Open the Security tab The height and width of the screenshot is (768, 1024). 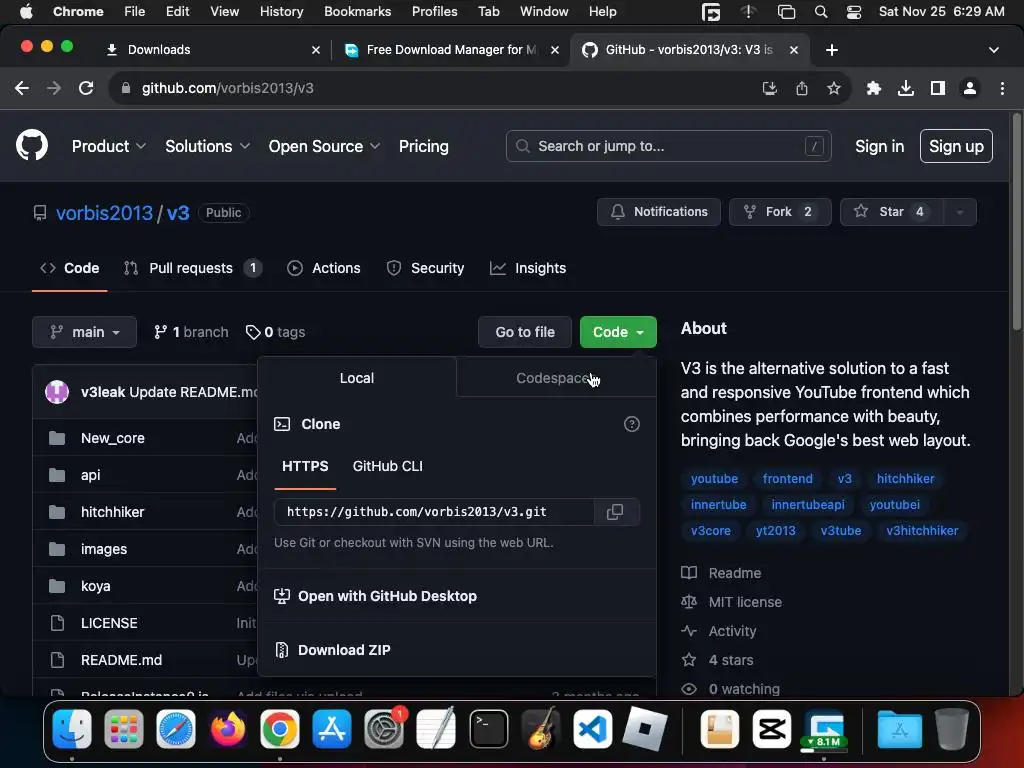(425, 268)
